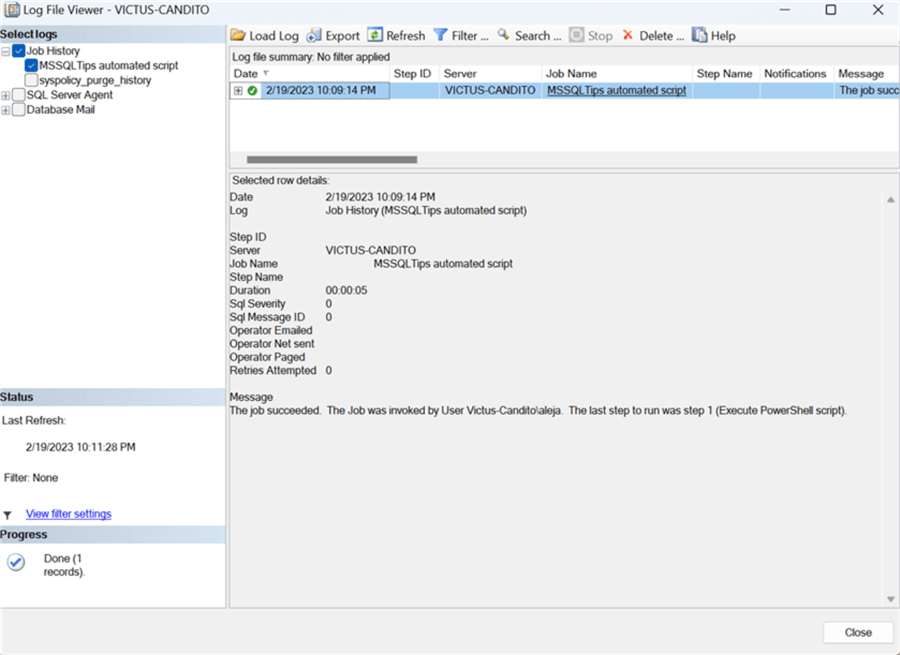Click the Load Log folder icon
The image size is (900, 655).
point(238,36)
